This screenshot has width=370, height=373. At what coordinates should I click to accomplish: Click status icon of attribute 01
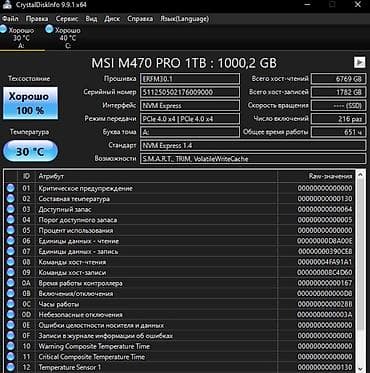(11, 188)
